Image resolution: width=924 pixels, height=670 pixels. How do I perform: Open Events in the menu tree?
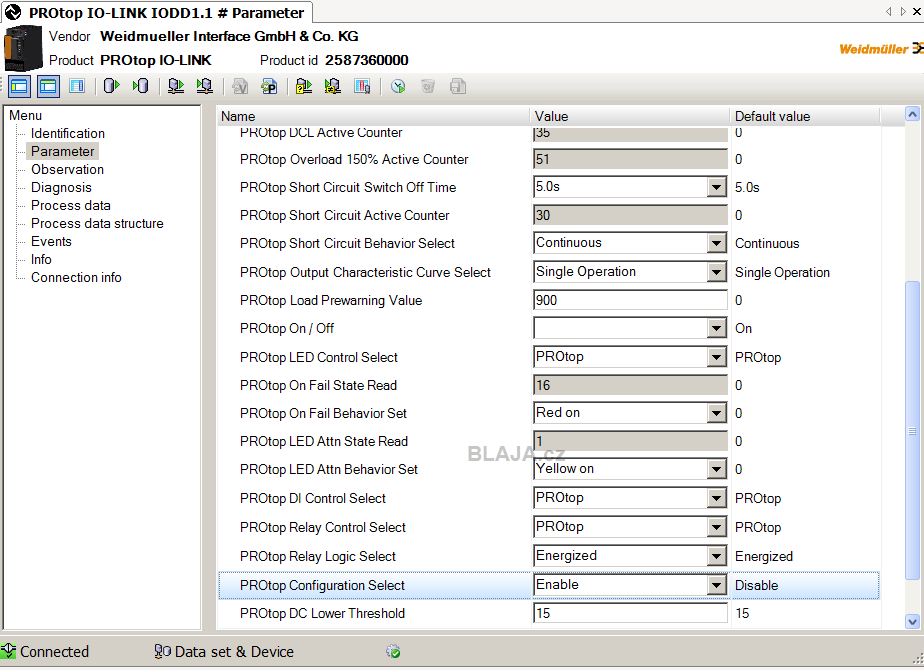click(51, 241)
